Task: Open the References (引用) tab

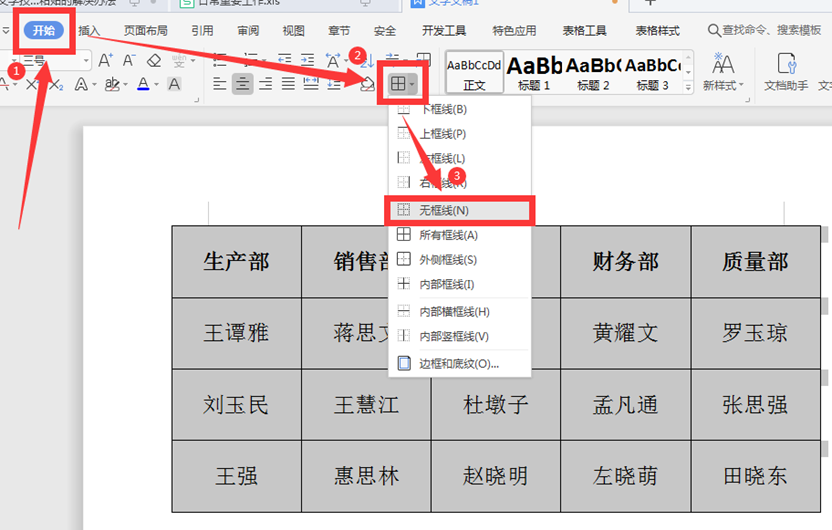Action: [202, 30]
